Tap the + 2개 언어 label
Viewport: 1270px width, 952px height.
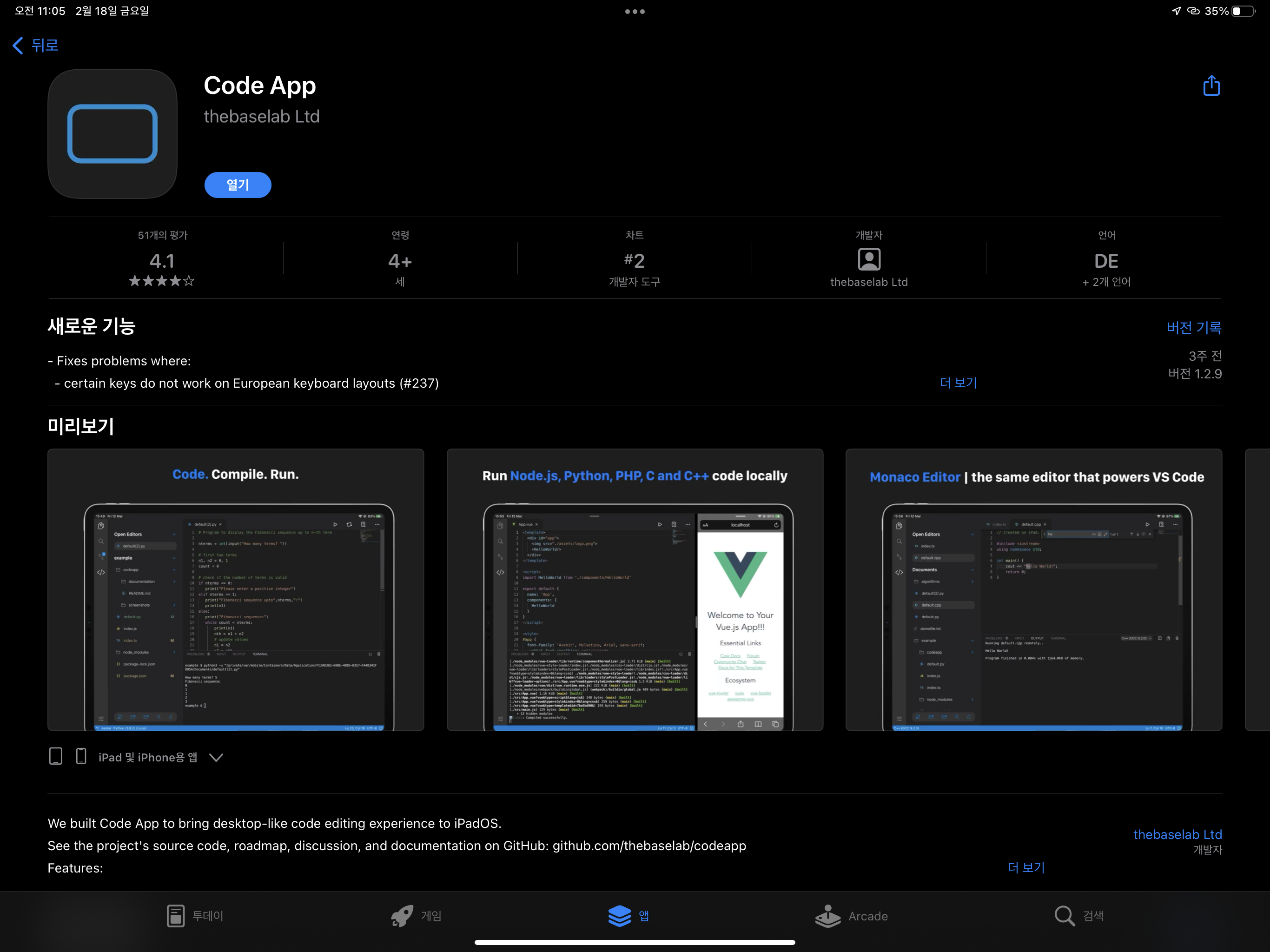point(1106,282)
